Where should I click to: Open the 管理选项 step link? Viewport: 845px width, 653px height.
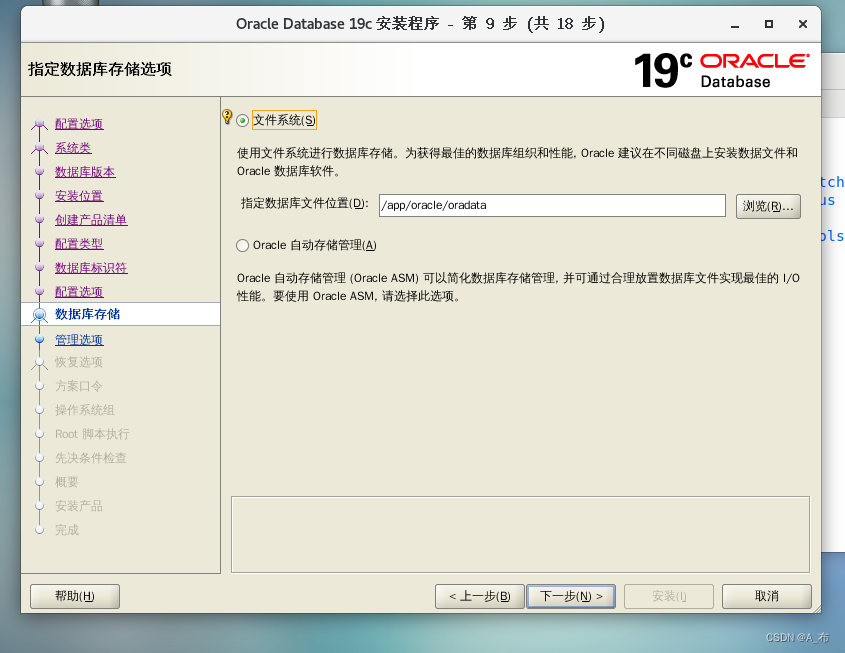click(79, 340)
